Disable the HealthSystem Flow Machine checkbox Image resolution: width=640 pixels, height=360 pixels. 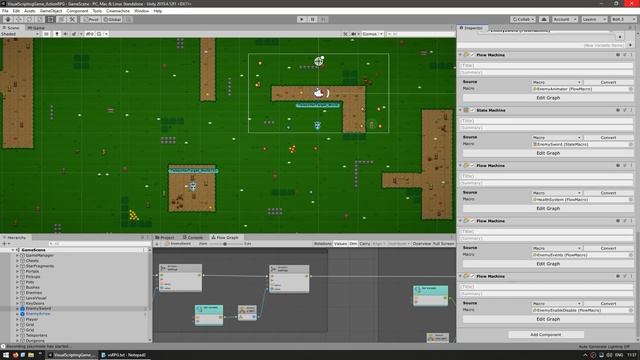point(473,166)
